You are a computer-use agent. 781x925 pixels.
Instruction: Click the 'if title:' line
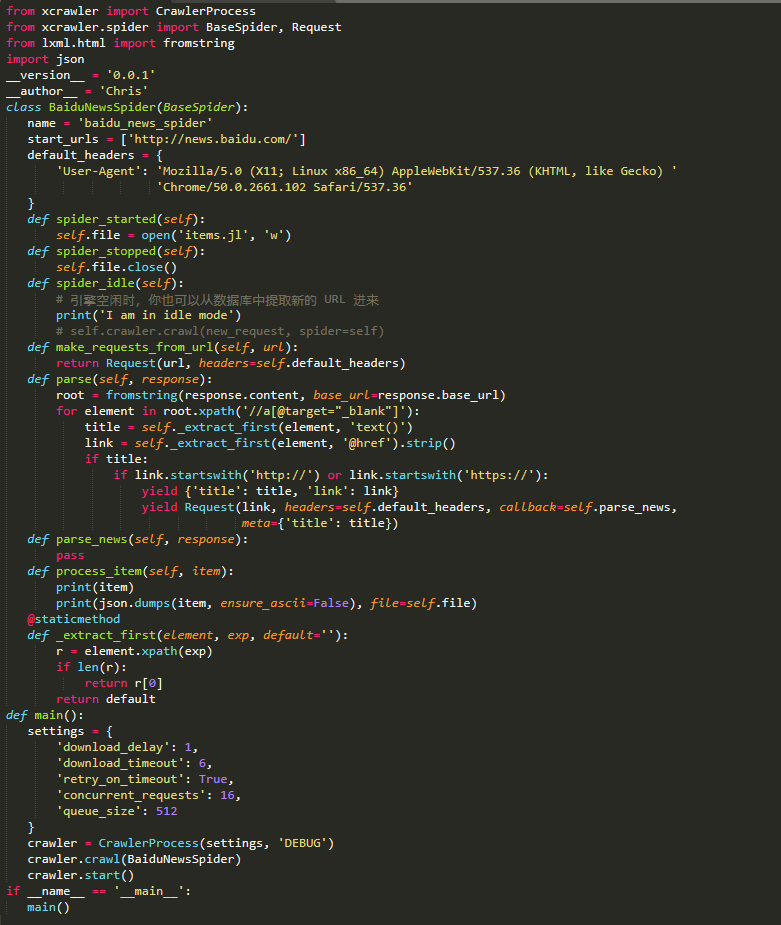[x=116, y=458]
